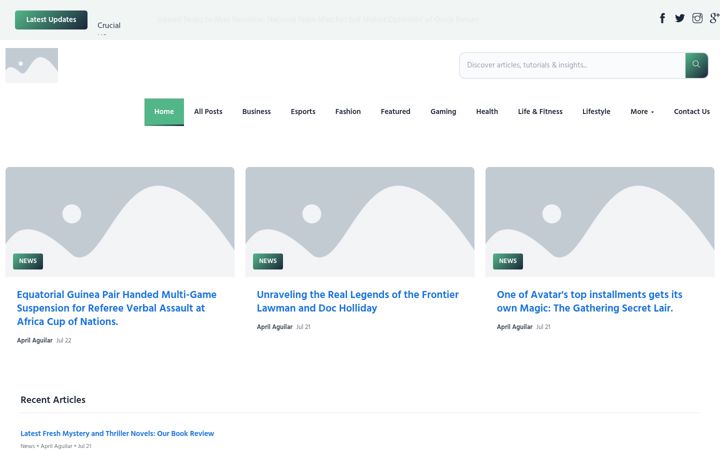Screen dimensions: 720x450
Task: Open Life & Fitness category
Action: coord(540,112)
